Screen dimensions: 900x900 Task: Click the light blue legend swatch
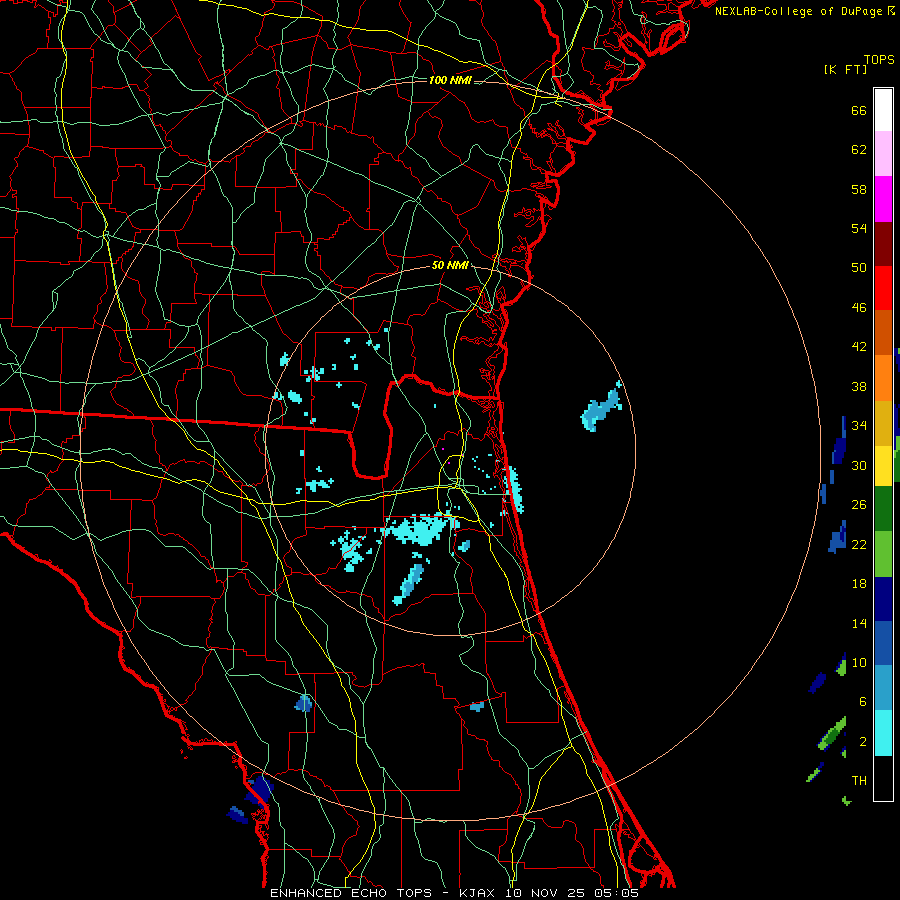[x=883, y=688]
